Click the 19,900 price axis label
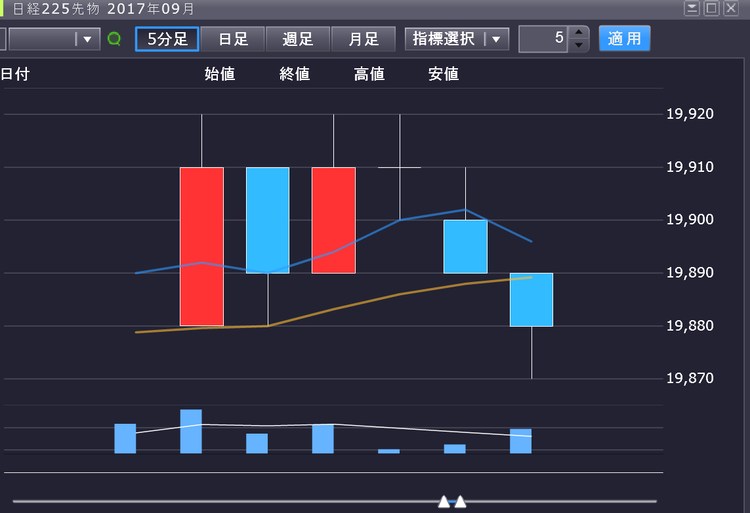This screenshot has height=513, width=750. point(690,219)
